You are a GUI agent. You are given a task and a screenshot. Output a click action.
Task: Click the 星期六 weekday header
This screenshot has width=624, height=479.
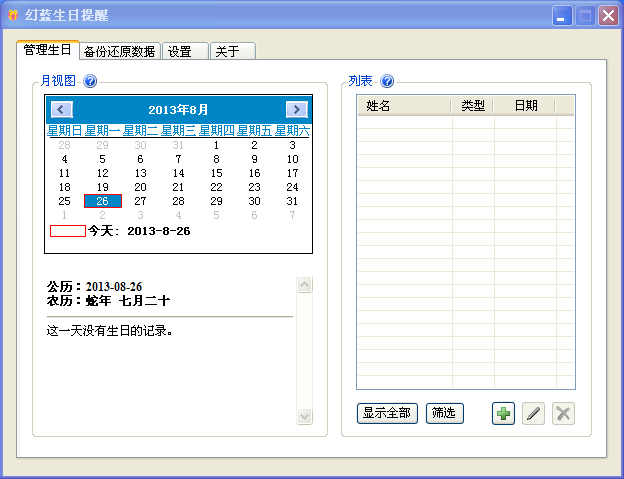[292, 131]
